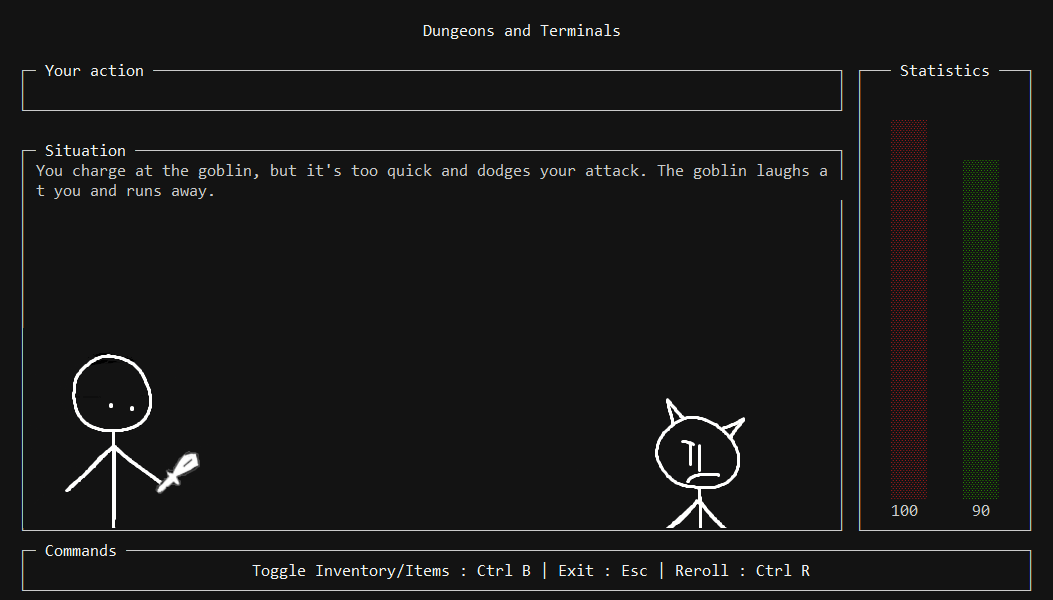
Task: Click the player stick figure's head
Action: pyautogui.click(x=112, y=393)
